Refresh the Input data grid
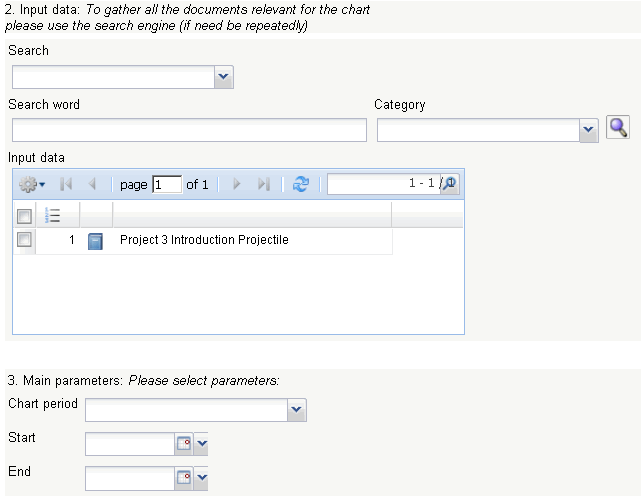The height and width of the screenshot is (496, 641). [301, 184]
